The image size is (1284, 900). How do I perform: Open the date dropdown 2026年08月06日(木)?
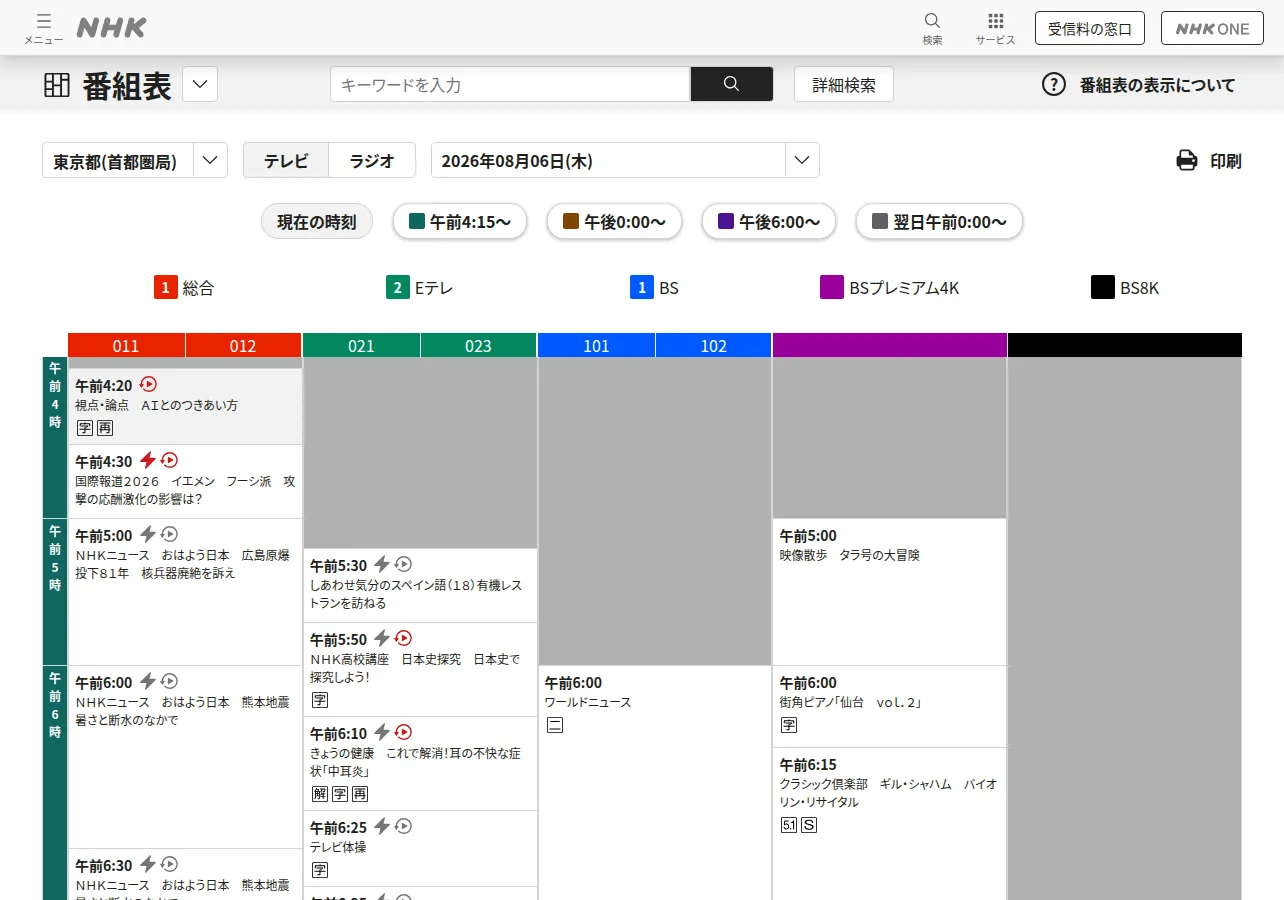(x=625, y=160)
